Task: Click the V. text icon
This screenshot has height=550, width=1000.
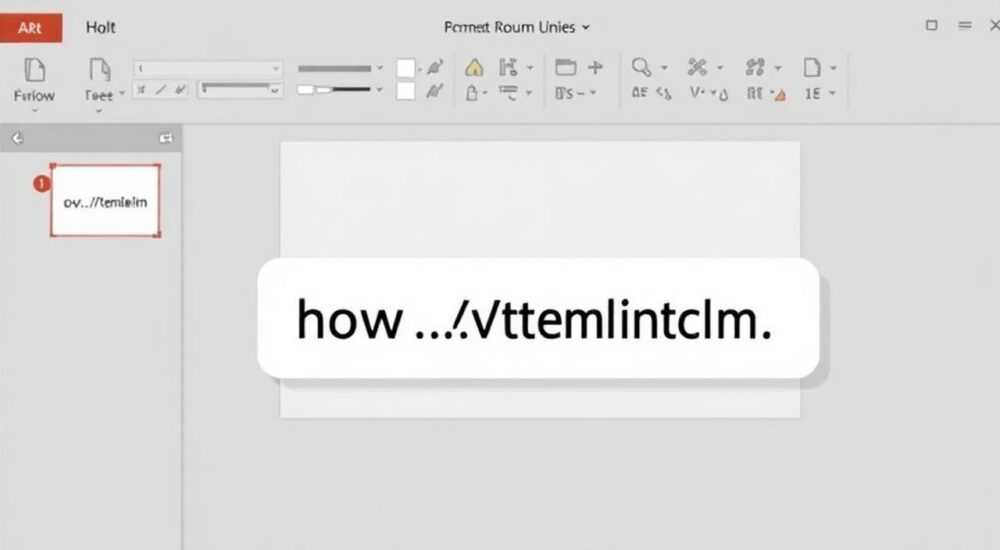Action: (698, 93)
